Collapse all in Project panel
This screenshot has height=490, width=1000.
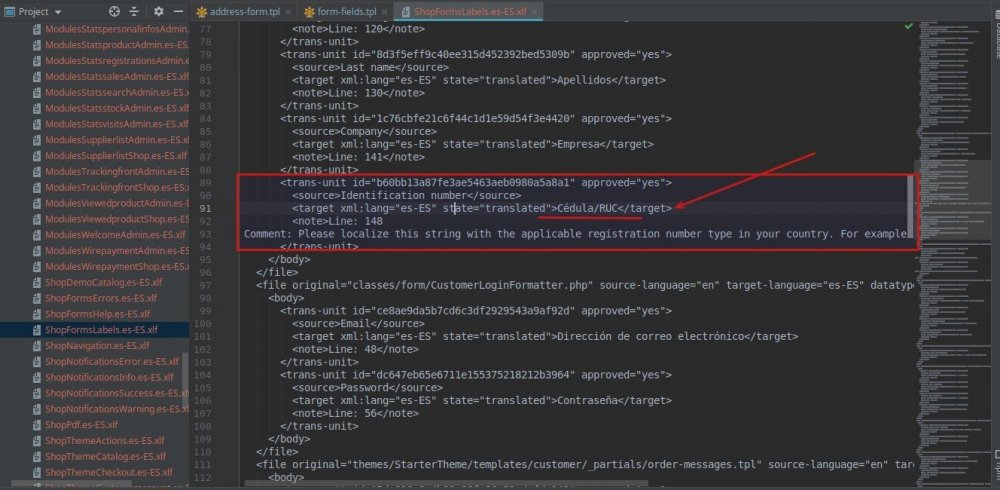tap(134, 11)
